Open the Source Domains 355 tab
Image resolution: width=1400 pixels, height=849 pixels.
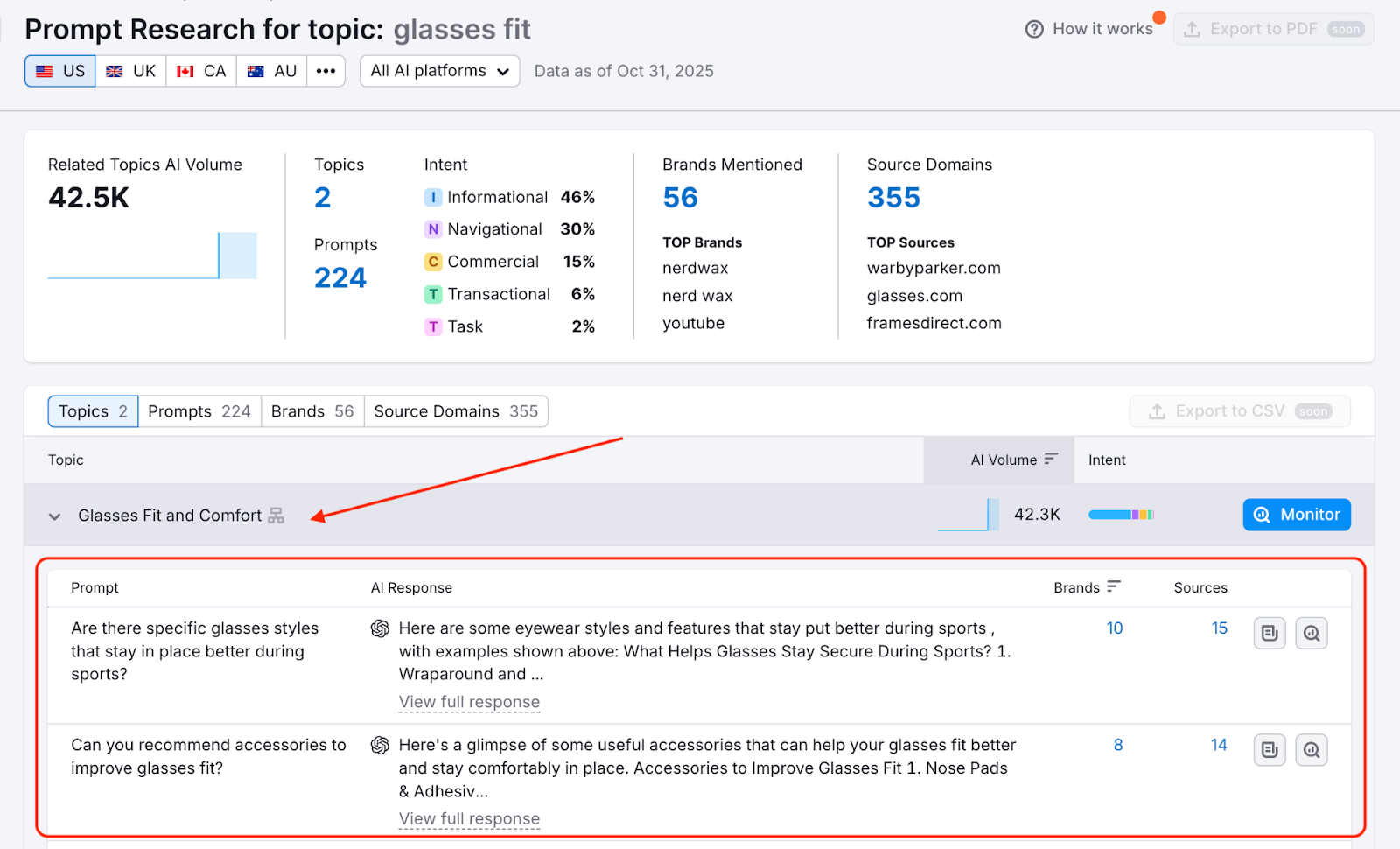click(x=456, y=411)
